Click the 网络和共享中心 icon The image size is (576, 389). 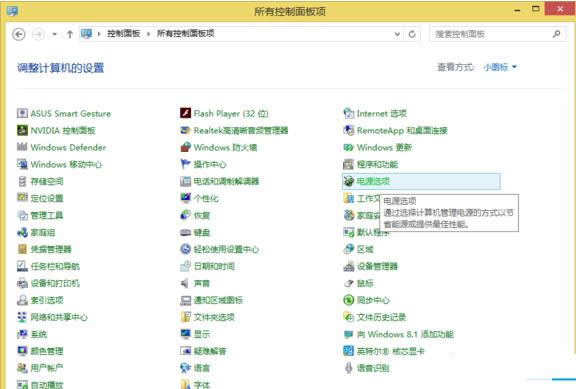[x=22, y=317]
